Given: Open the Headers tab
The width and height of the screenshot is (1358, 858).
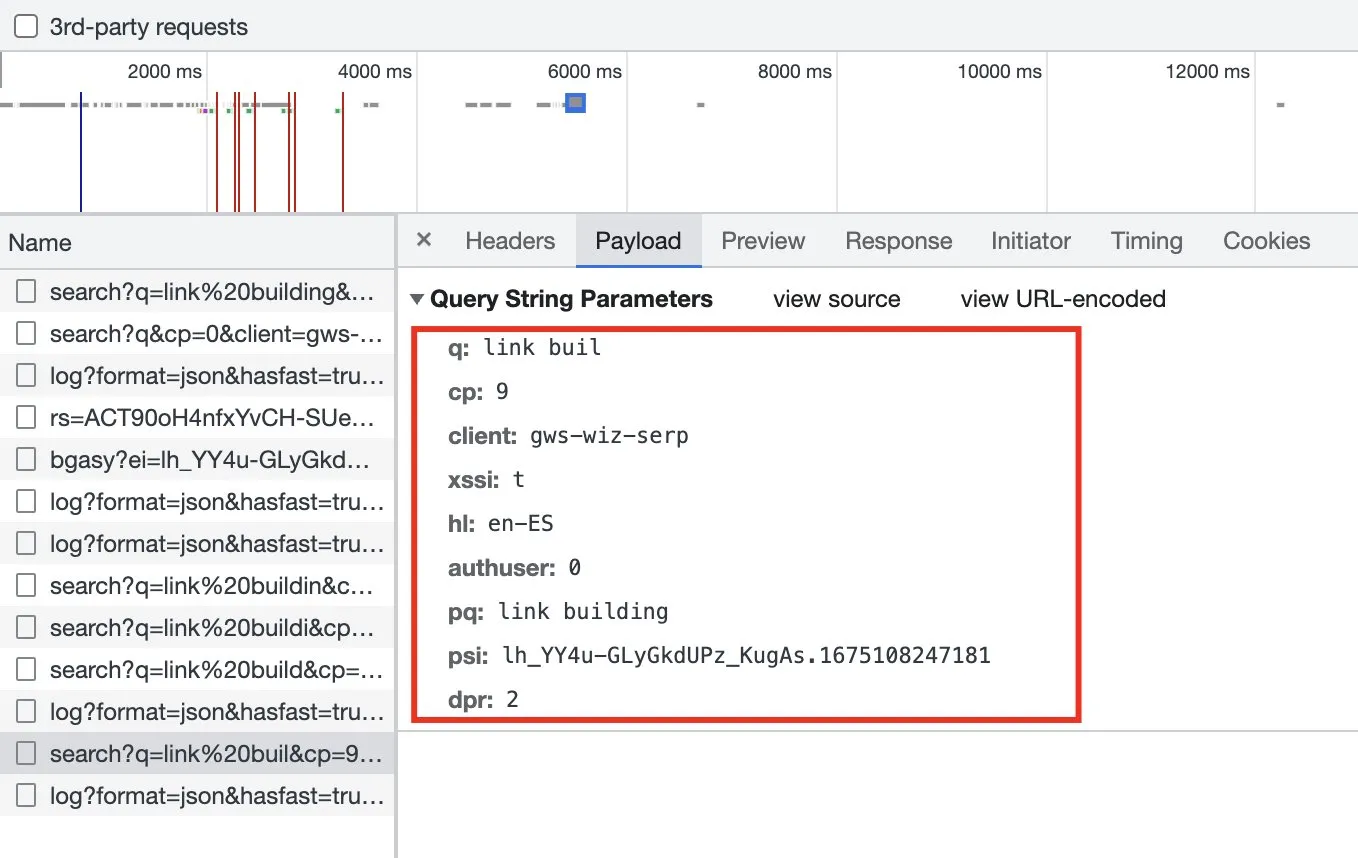Looking at the screenshot, I should (x=510, y=241).
